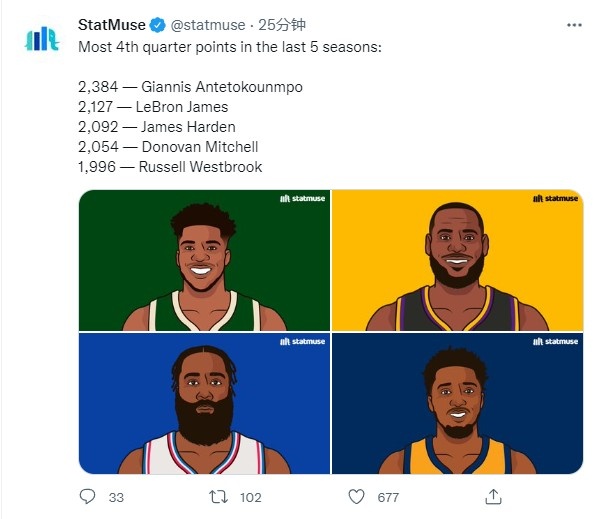The height and width of the screenshot is (519, 597).
Task: Open the green Giannis illustration image
Action: tap(204, 260)
